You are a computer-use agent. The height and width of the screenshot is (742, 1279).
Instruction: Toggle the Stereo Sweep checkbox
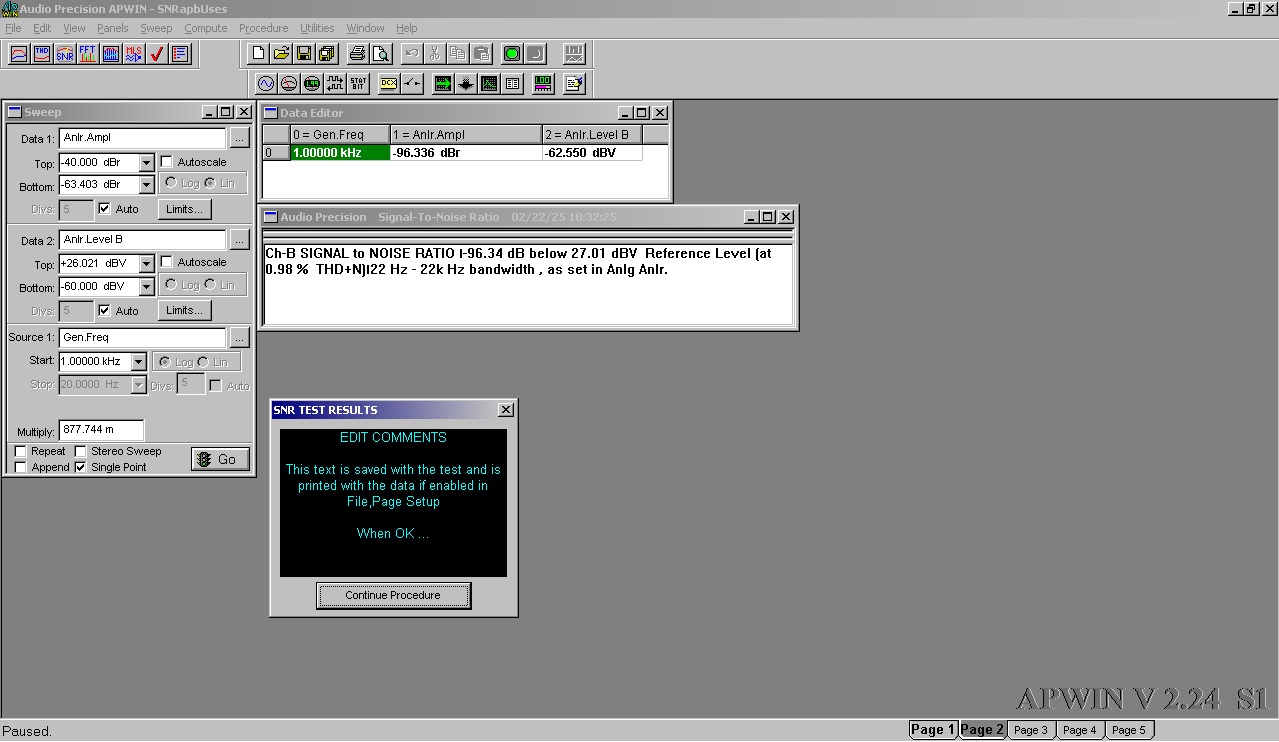81,452
